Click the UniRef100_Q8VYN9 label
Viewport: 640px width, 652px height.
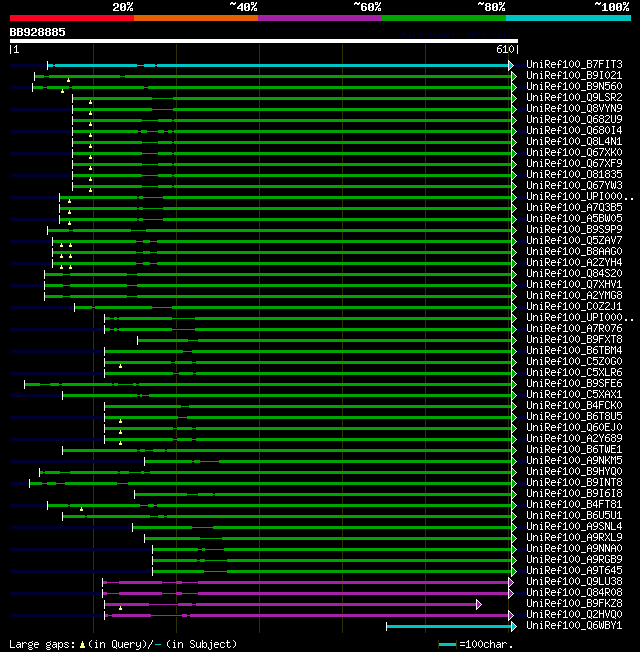574,109
